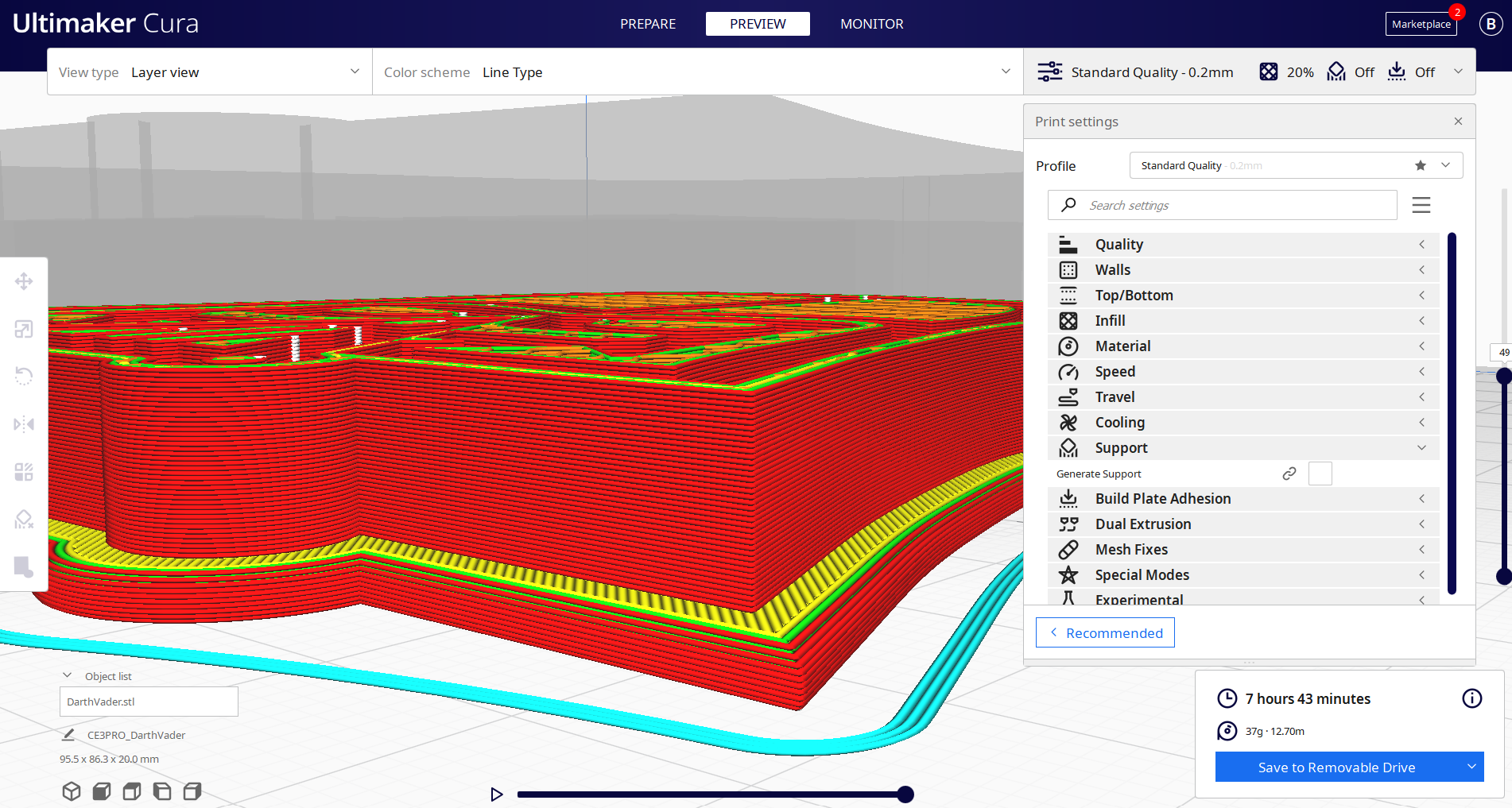Collapse the Object list chevron
This screenshot has height=808, width=1512.
coord(68,675)
